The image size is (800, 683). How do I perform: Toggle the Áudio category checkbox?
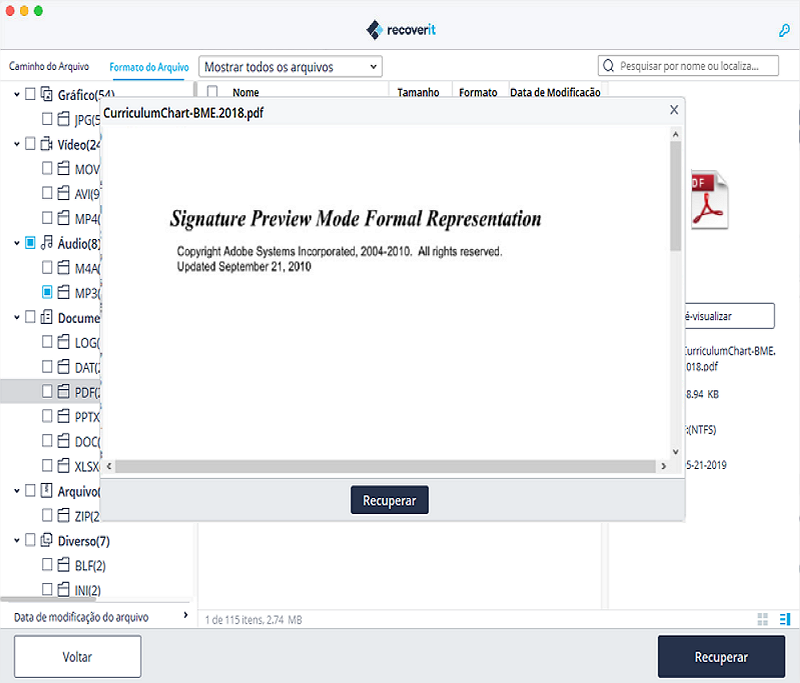(30, 243)
